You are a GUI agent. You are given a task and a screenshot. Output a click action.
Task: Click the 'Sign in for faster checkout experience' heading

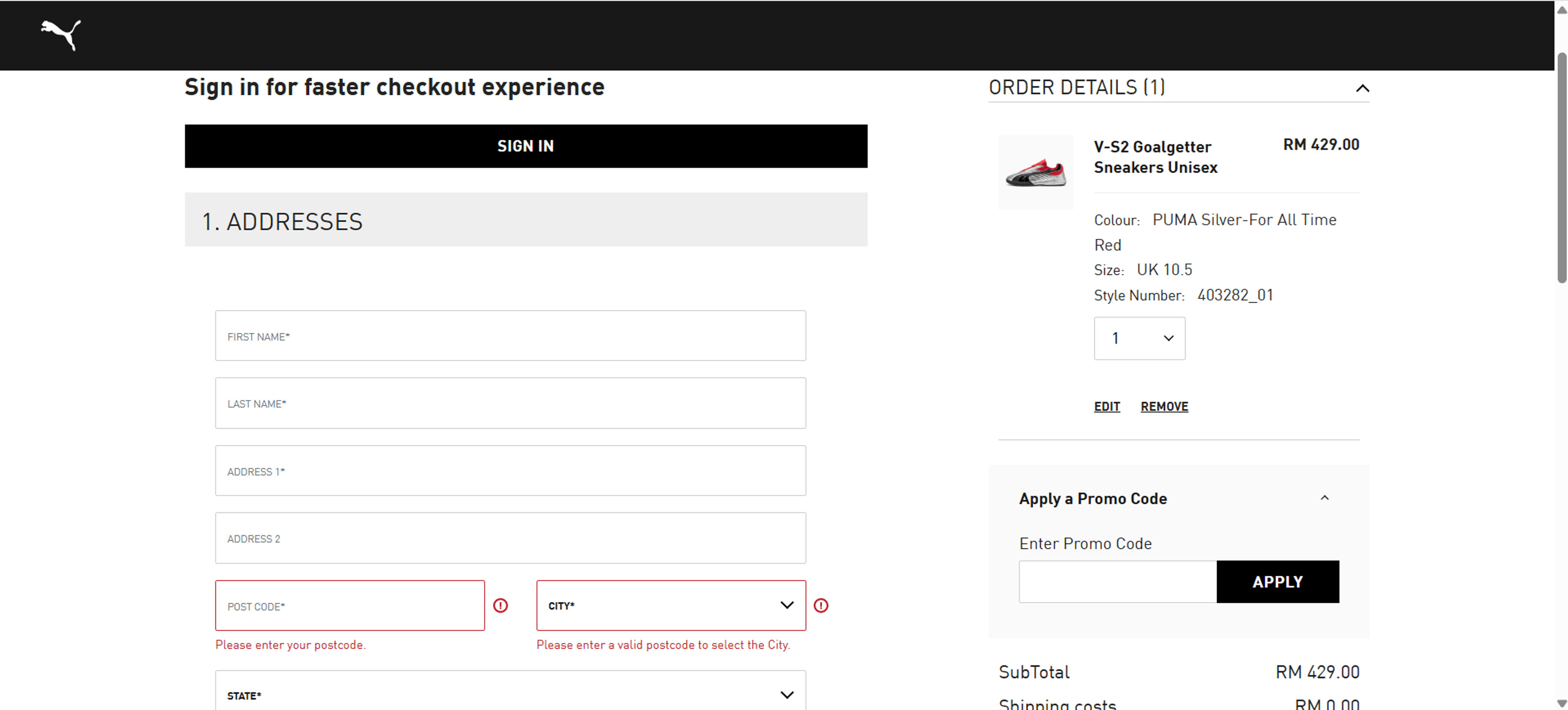click(394, 87)
